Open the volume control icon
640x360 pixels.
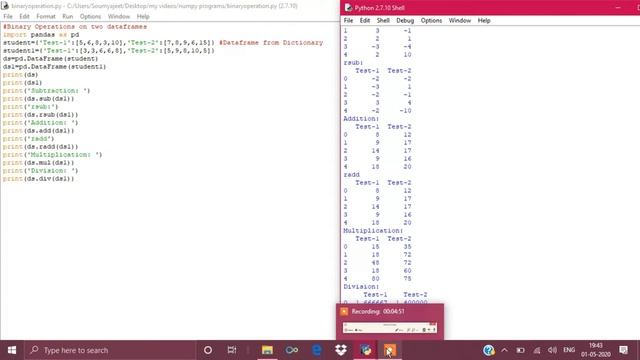pos(552,350)
